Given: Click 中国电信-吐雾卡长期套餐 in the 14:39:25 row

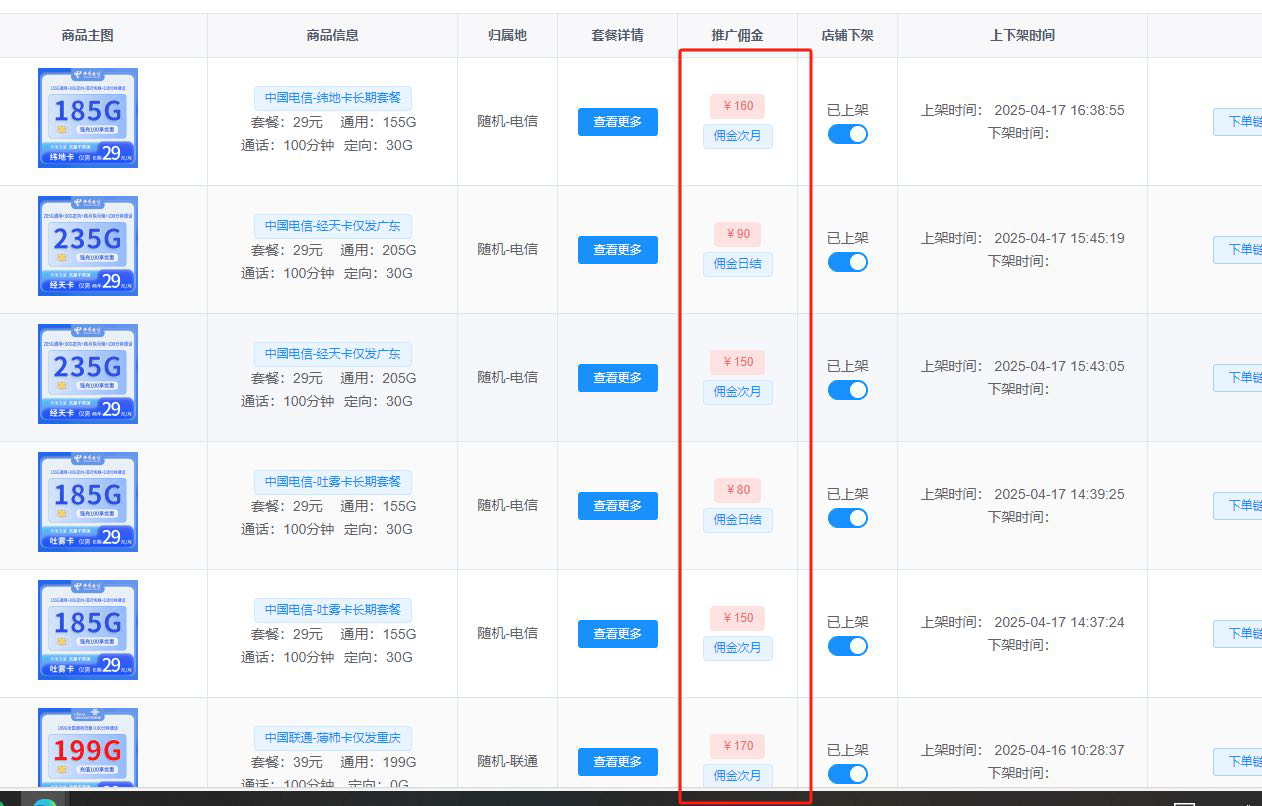Looking at the screenshot, I should pyautogui.click(x=333, y=482).
